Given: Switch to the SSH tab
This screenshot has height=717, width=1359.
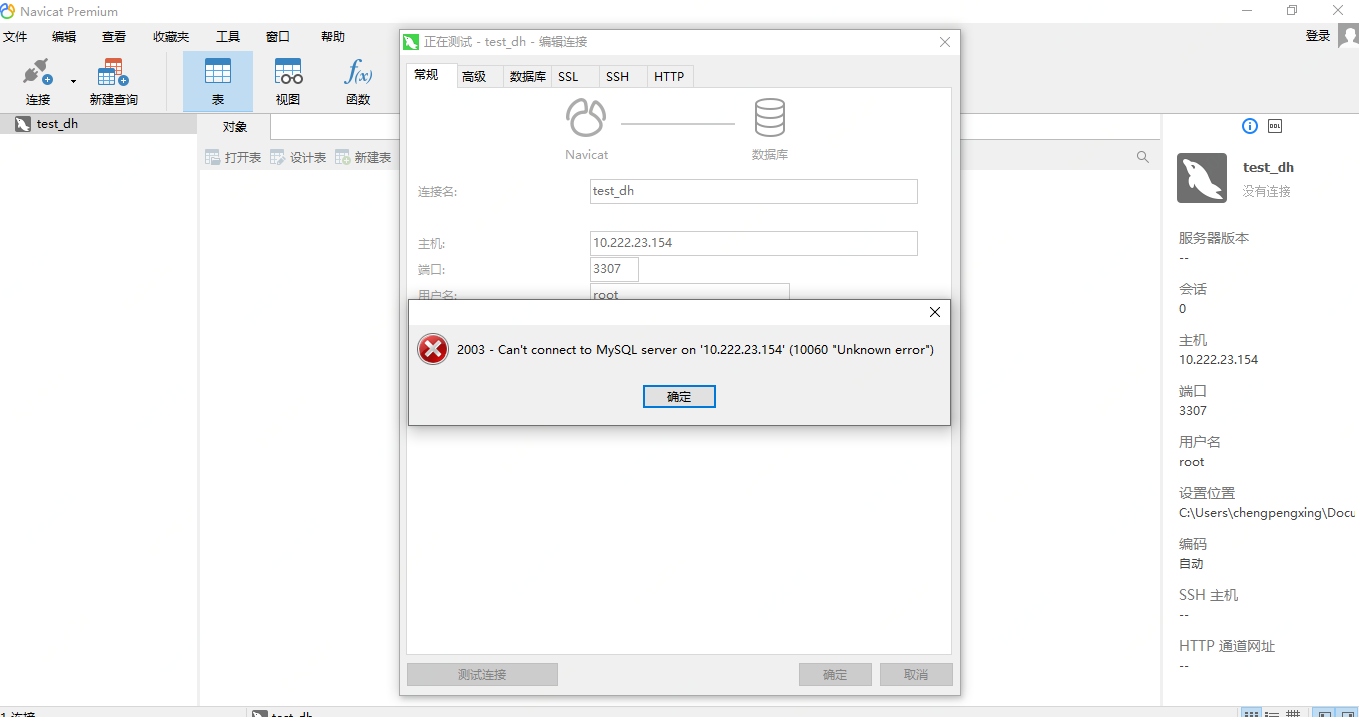Looking at the screenshot, I should 618,76.
